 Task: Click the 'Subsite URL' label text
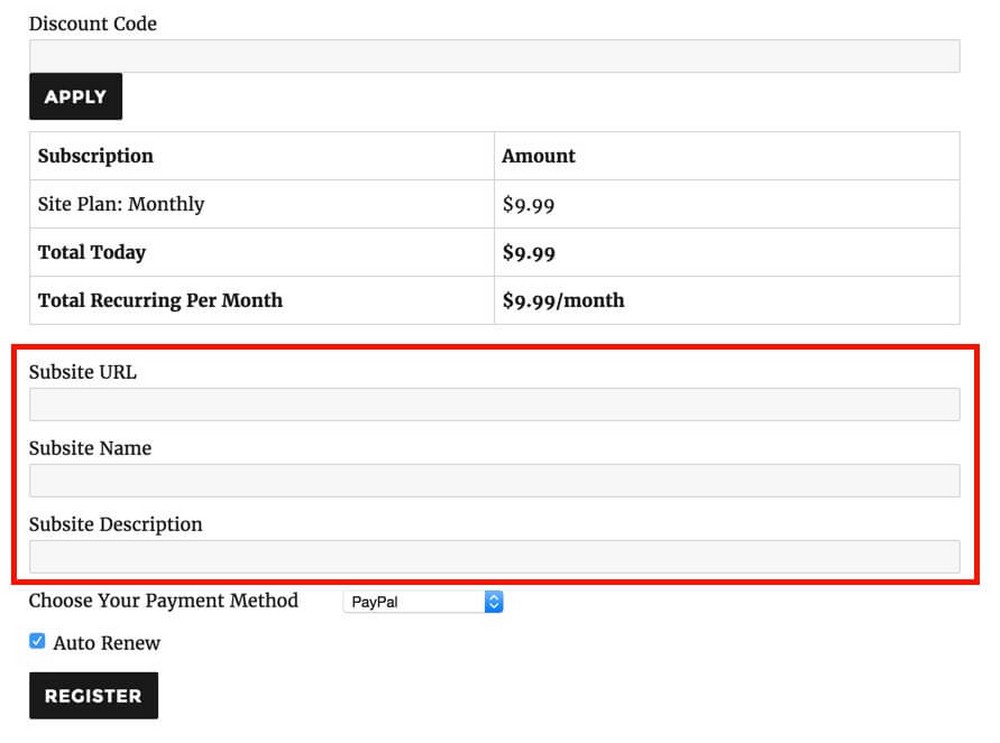pos(83,372)
